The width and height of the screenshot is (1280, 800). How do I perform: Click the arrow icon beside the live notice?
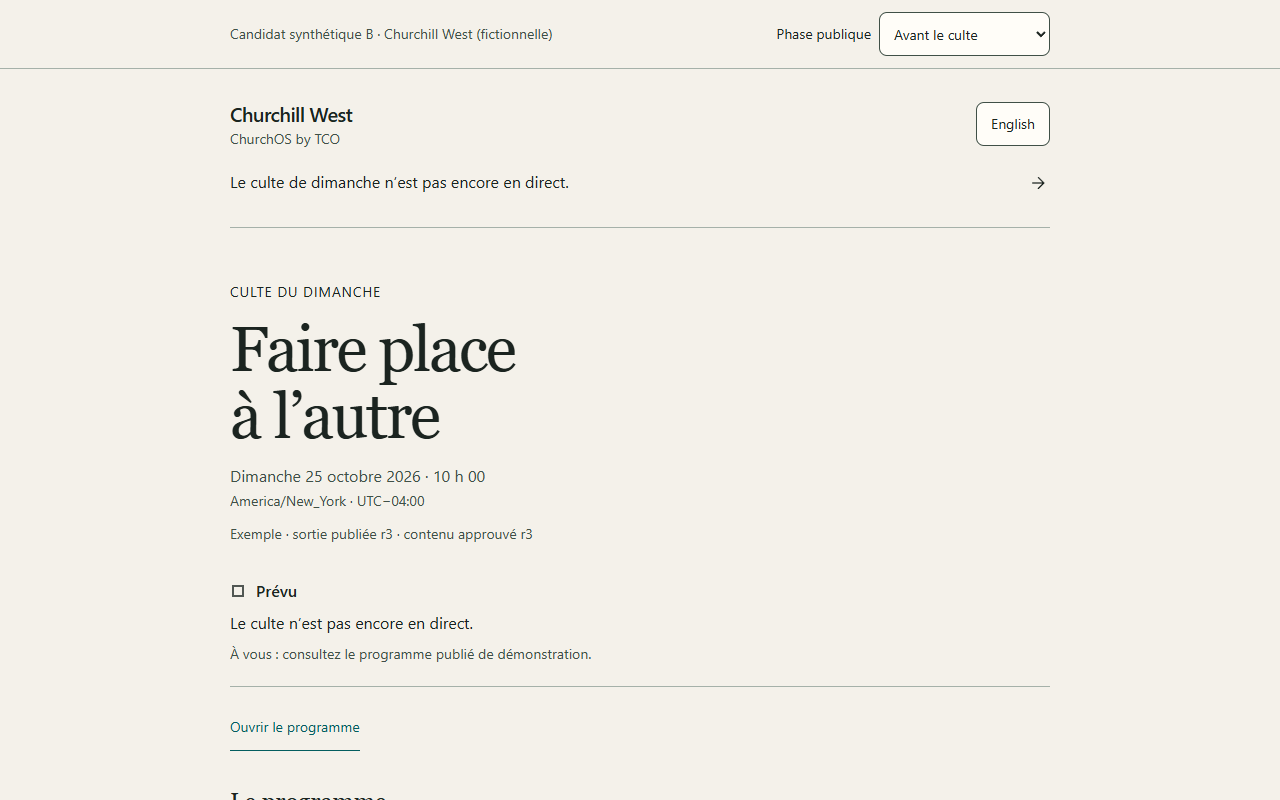point(1038,183)
